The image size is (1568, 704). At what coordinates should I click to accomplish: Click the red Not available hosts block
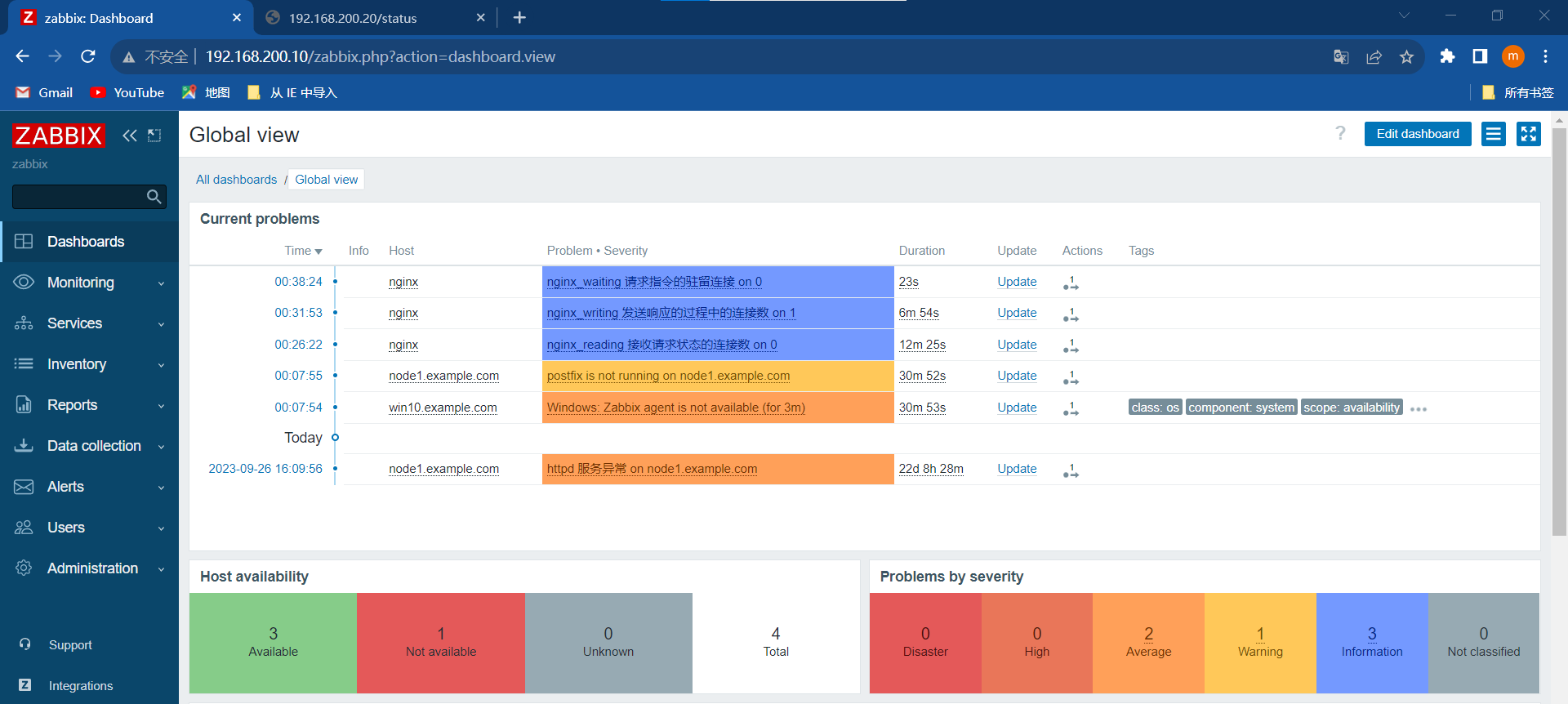click(x=441, y=643)
